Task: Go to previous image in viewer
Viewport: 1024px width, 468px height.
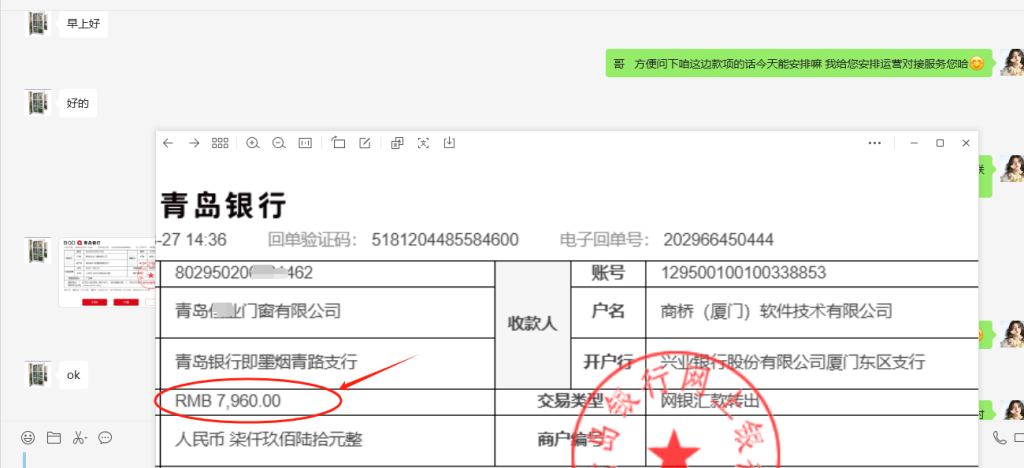Action: tap(168, 143)
